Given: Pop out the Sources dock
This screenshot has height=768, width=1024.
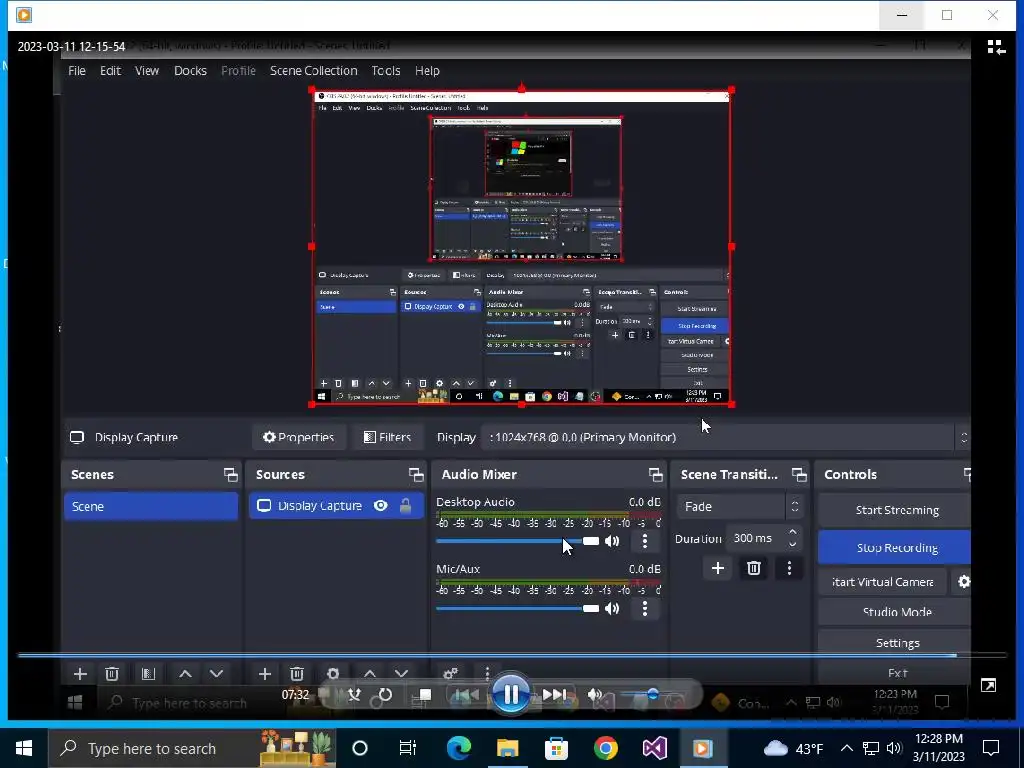Looking at the screenshot, I should pos(416,475).
